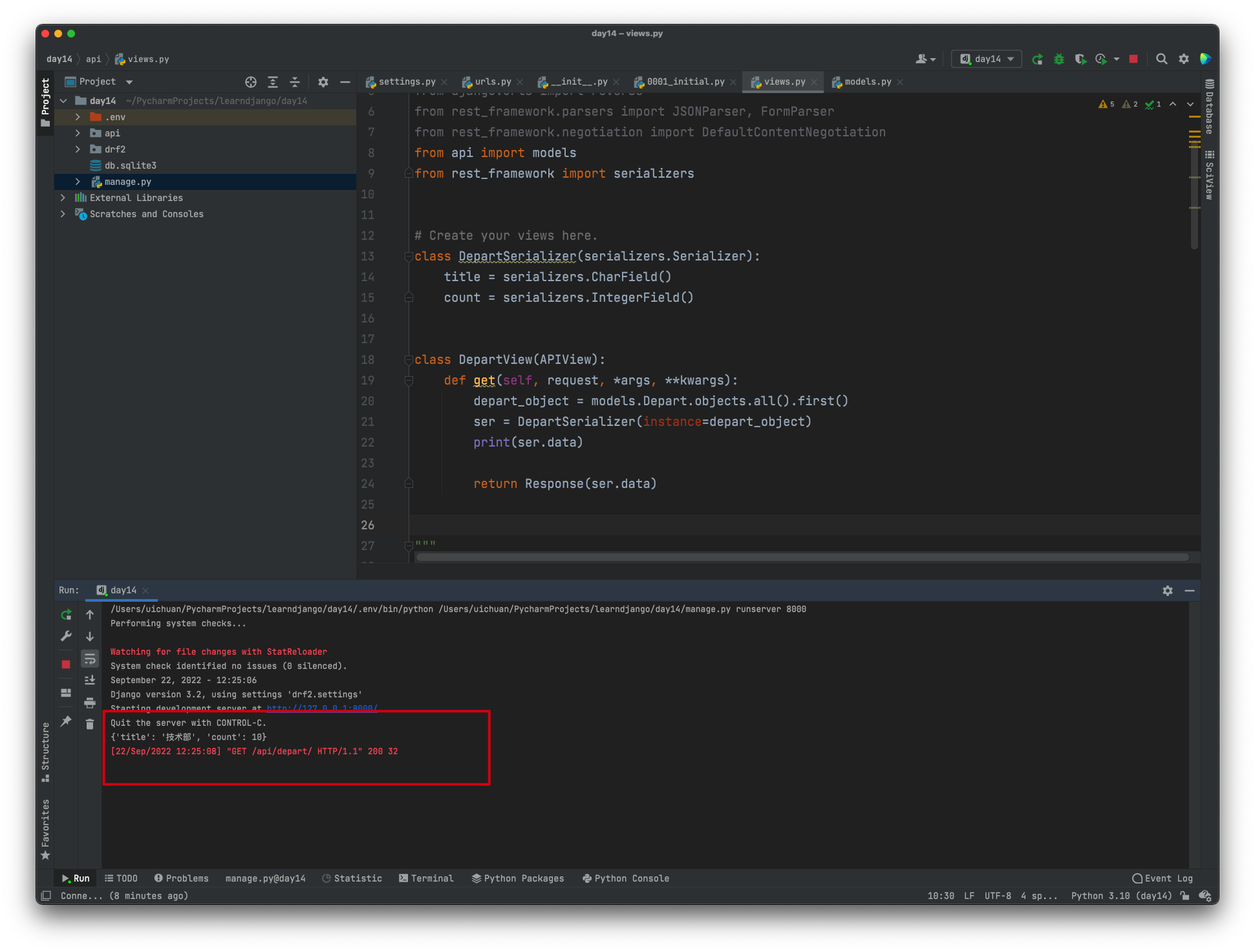This screenshot has height=952, width=1255.
Task: Expand the External Libraries node
Action: (x=63, y=198)
